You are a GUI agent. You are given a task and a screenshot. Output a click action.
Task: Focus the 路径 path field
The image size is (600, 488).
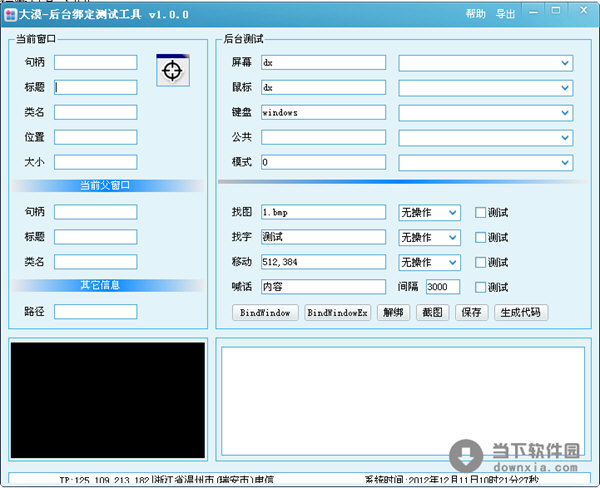(x=96, y=312)
